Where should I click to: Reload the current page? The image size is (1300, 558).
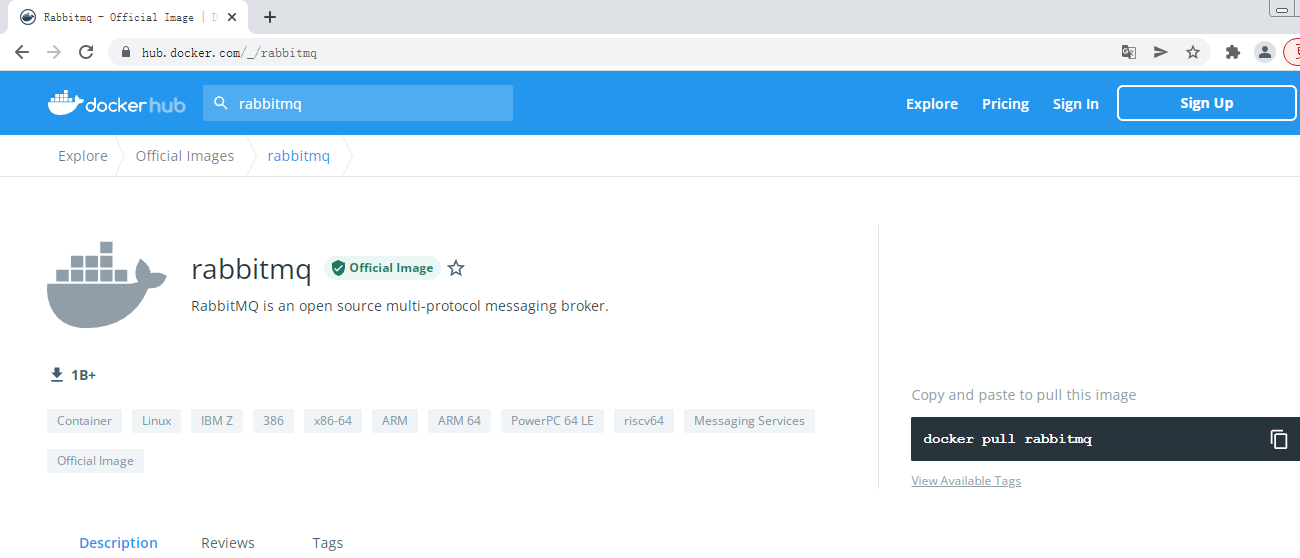click(86, 52)
